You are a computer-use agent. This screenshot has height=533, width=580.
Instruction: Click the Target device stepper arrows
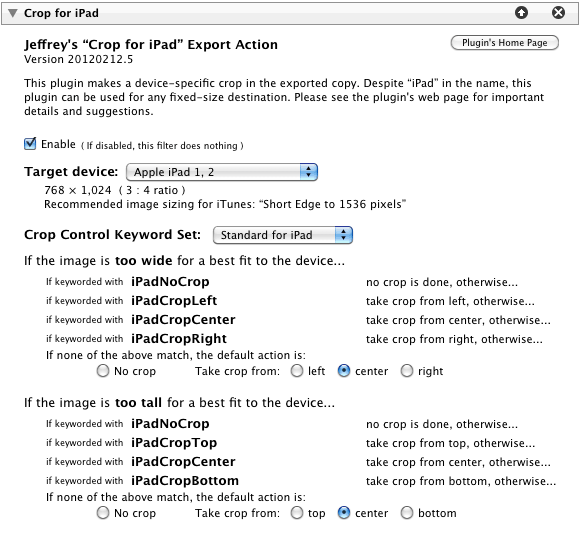308,172
